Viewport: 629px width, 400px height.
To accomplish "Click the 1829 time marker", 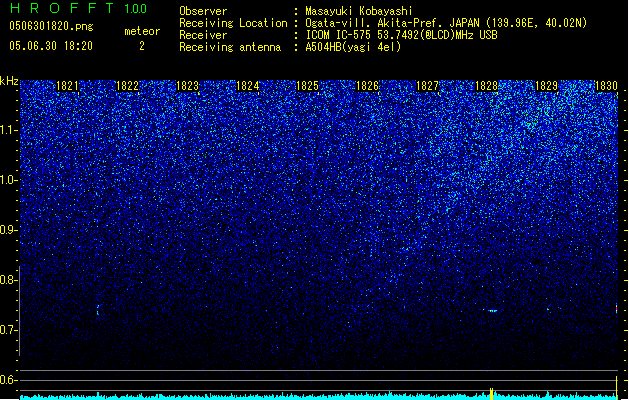I will pos(547,86).
